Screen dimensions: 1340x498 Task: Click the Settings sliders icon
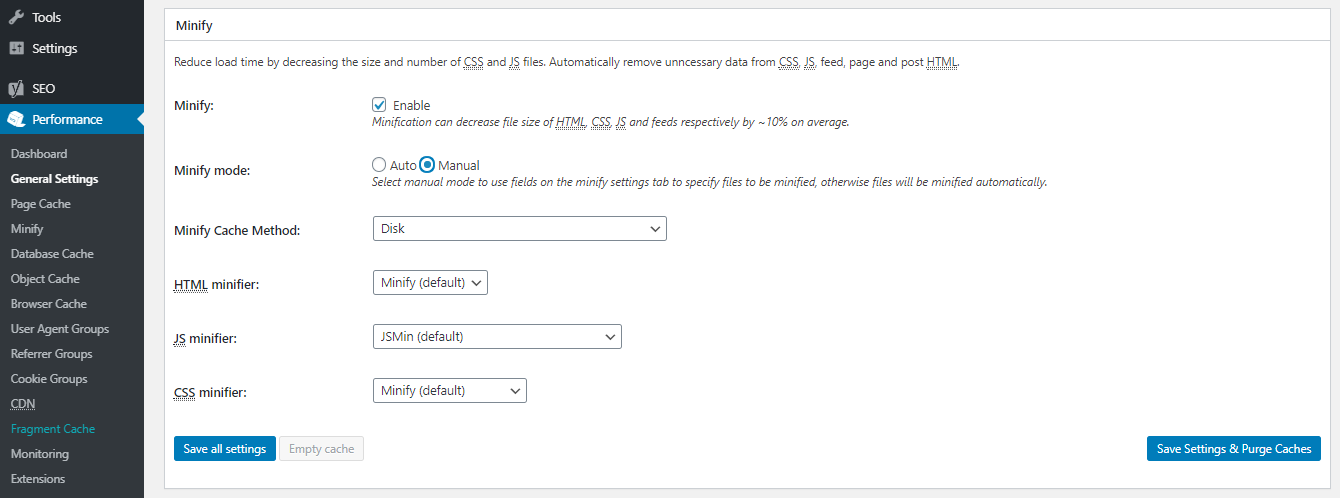(16, 48)
